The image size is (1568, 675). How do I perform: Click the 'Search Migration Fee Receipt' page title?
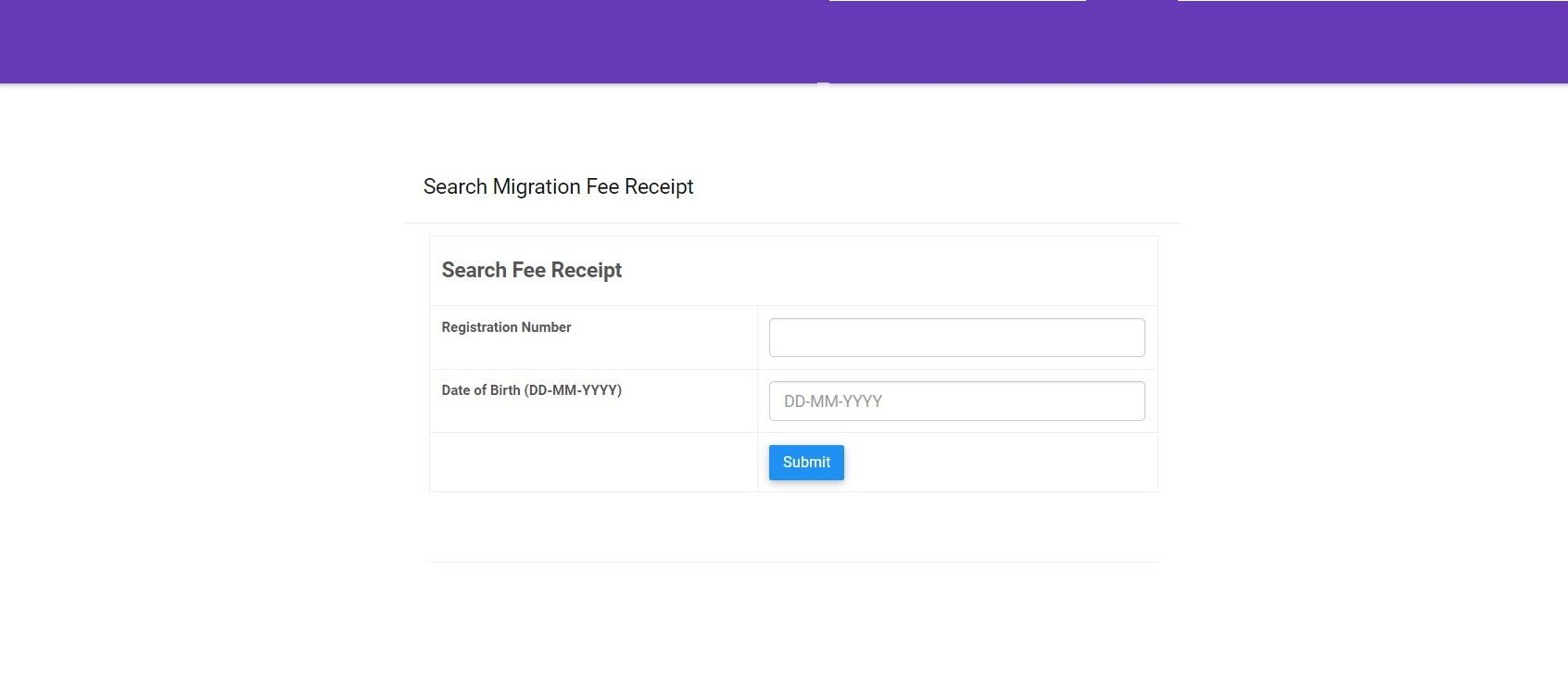pyautogui.click(x=558, y=187)
